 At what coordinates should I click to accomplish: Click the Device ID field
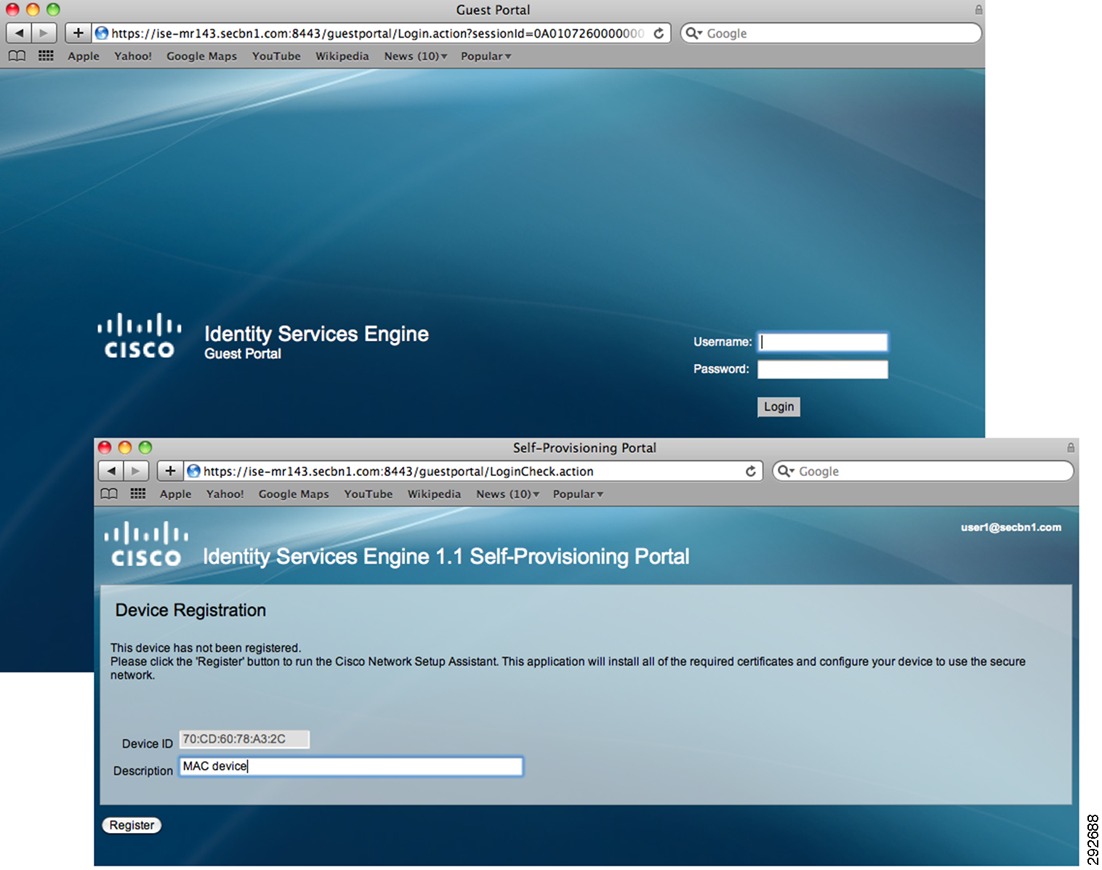pyautogui.click(x=244, y=739)
